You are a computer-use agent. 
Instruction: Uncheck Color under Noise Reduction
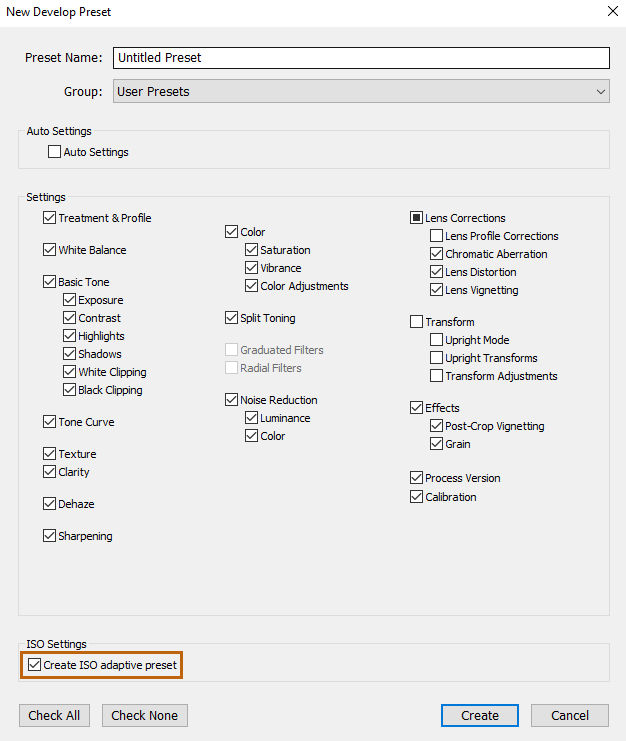click(x=251, y=436)
